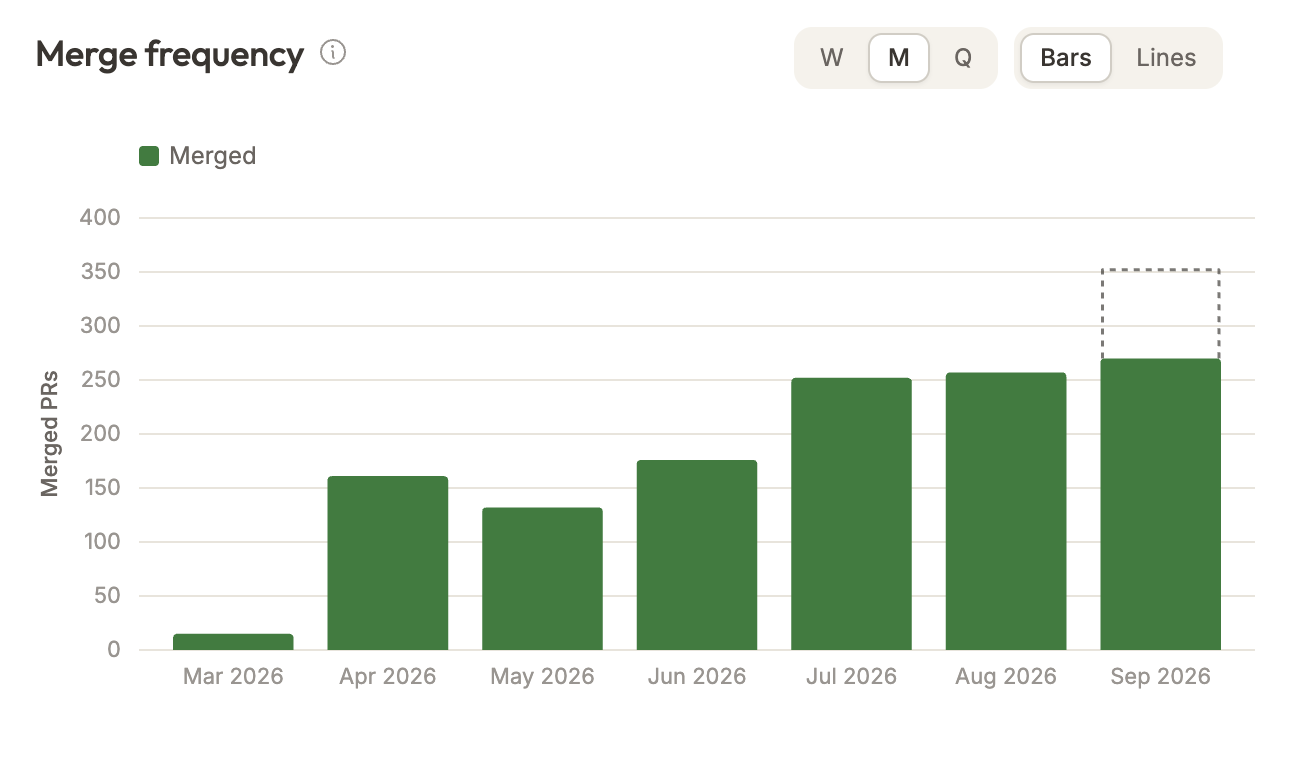The height and width of the screenshot is (760, 1314).
Task: Click the dotted Sep 2026 projection box
Action: (1160, 314)
